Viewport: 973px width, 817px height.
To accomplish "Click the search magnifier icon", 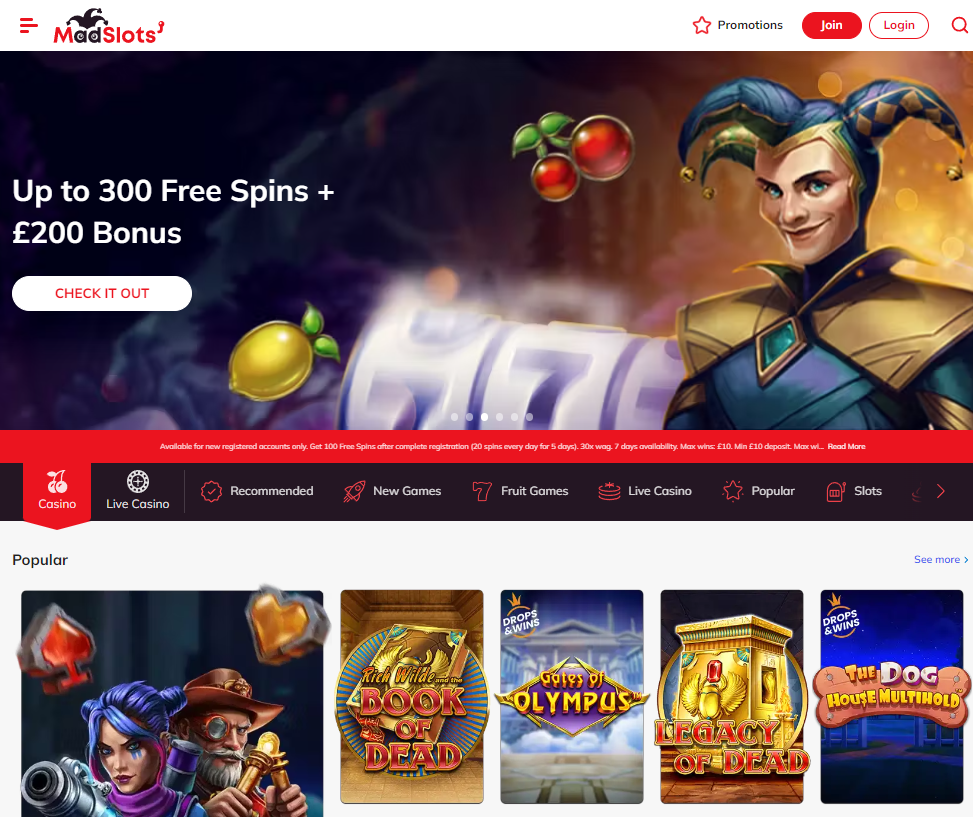I will [x=959, y=25].
